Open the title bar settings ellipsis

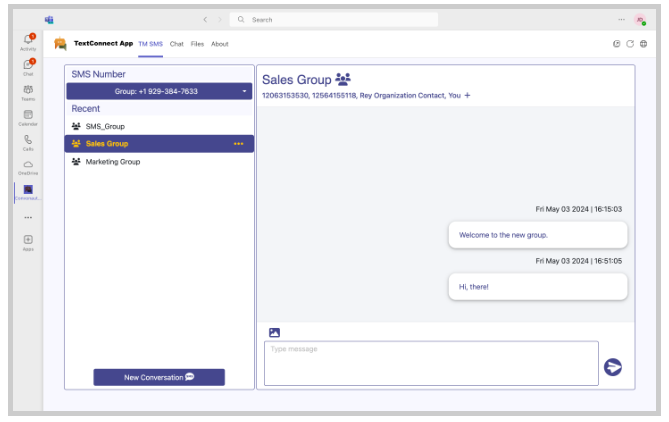click(621, 20)
